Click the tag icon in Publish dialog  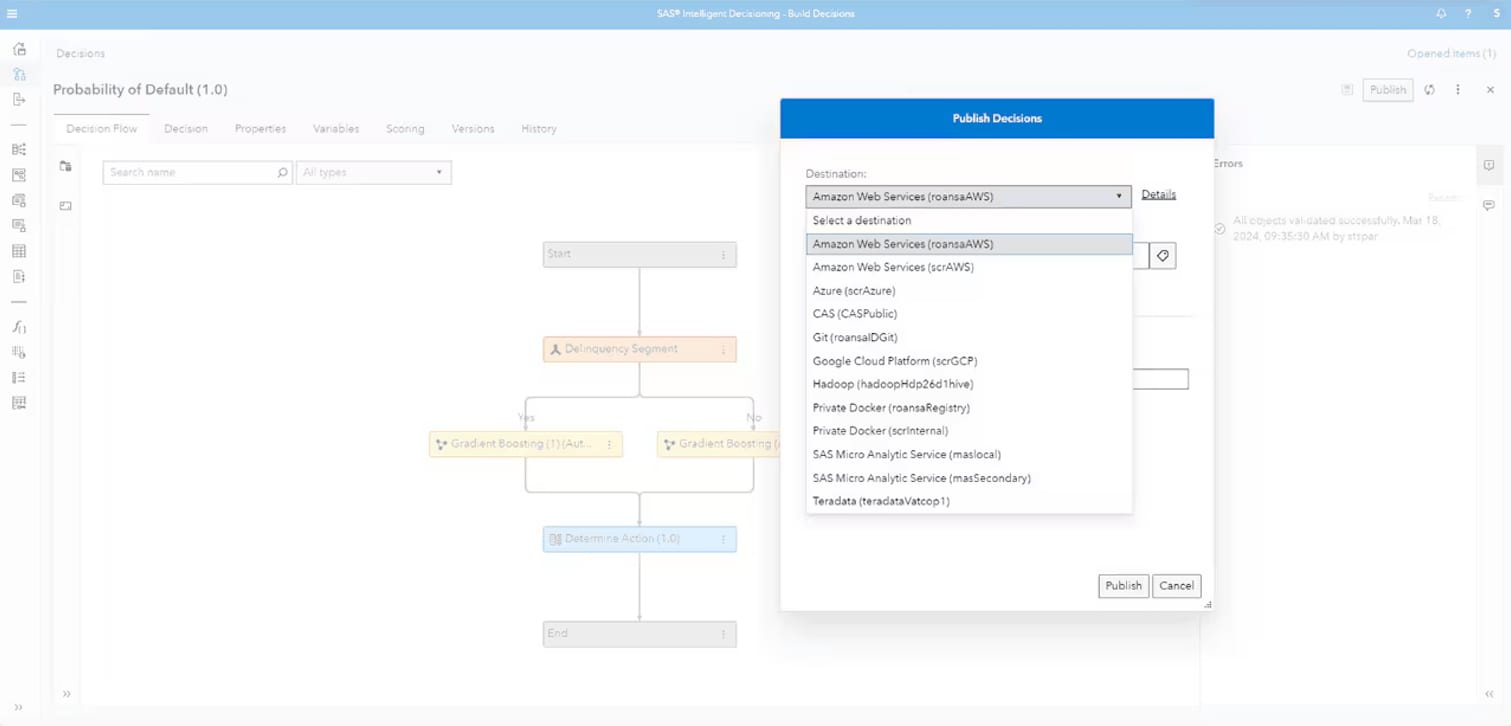pos(1163,256)
